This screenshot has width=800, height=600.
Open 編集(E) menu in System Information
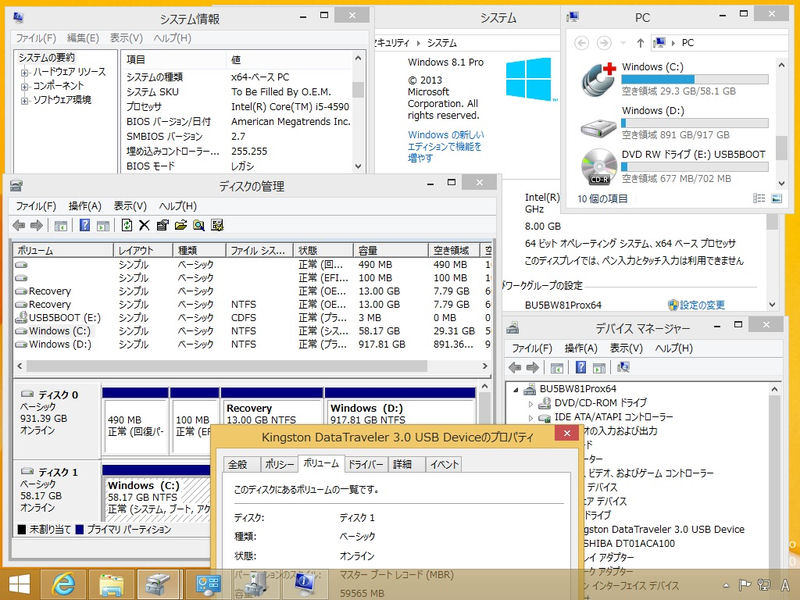point(83,38)
